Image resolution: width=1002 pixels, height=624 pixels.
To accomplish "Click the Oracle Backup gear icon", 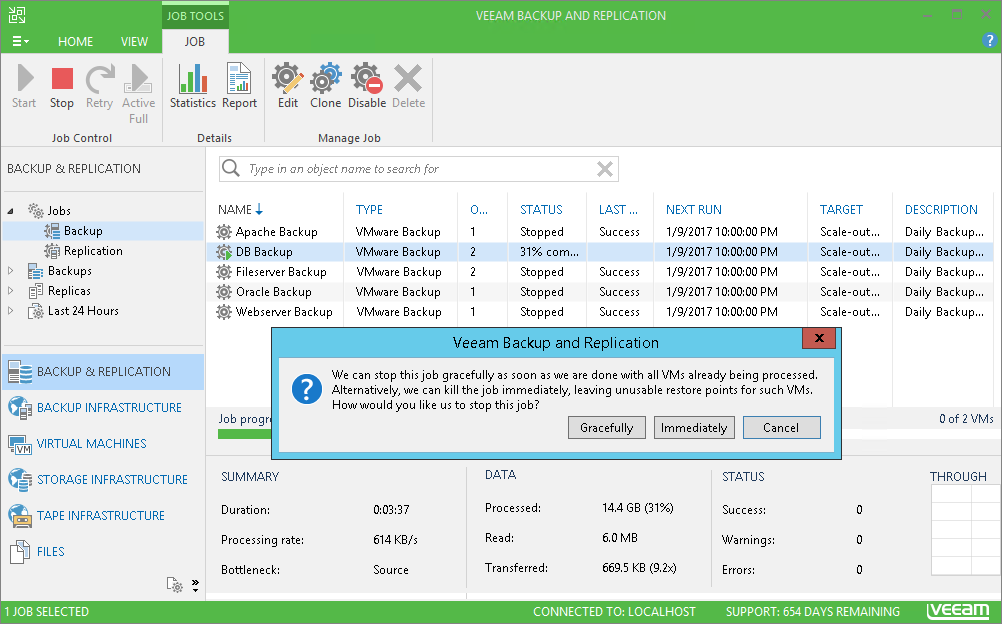I will (x=224, y=292).
